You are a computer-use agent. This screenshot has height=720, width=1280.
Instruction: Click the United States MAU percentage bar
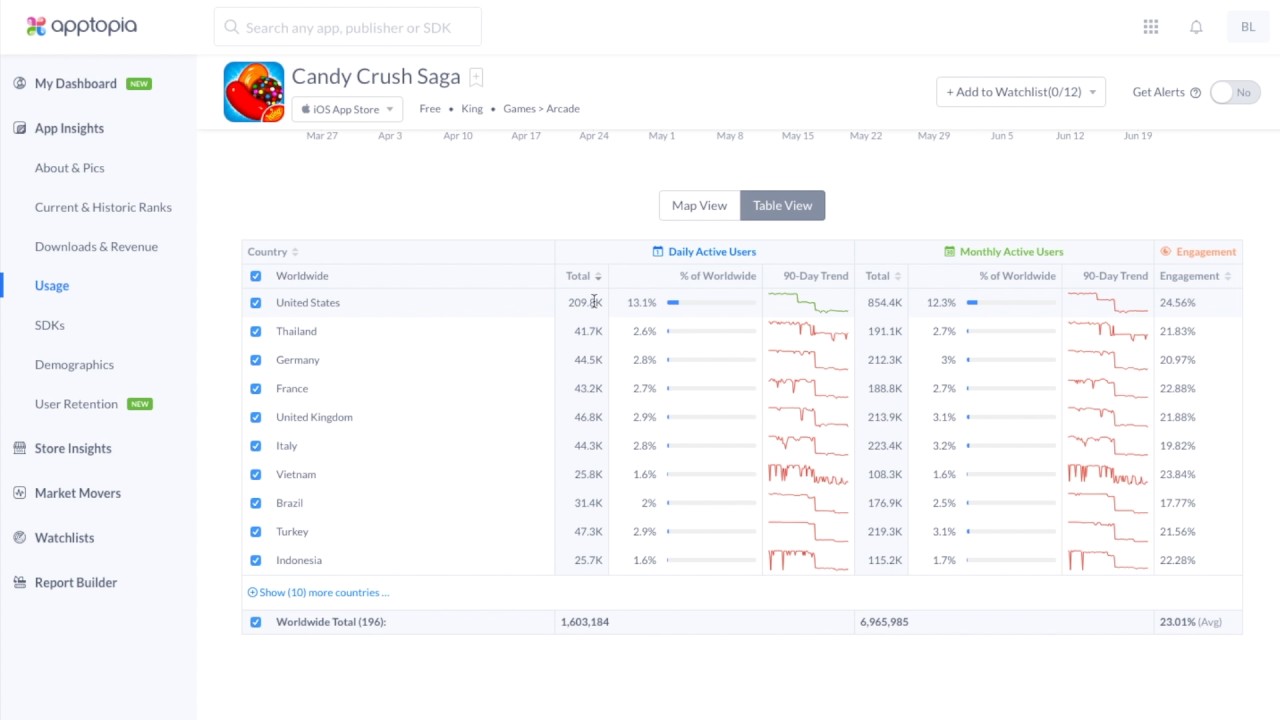1011,302
